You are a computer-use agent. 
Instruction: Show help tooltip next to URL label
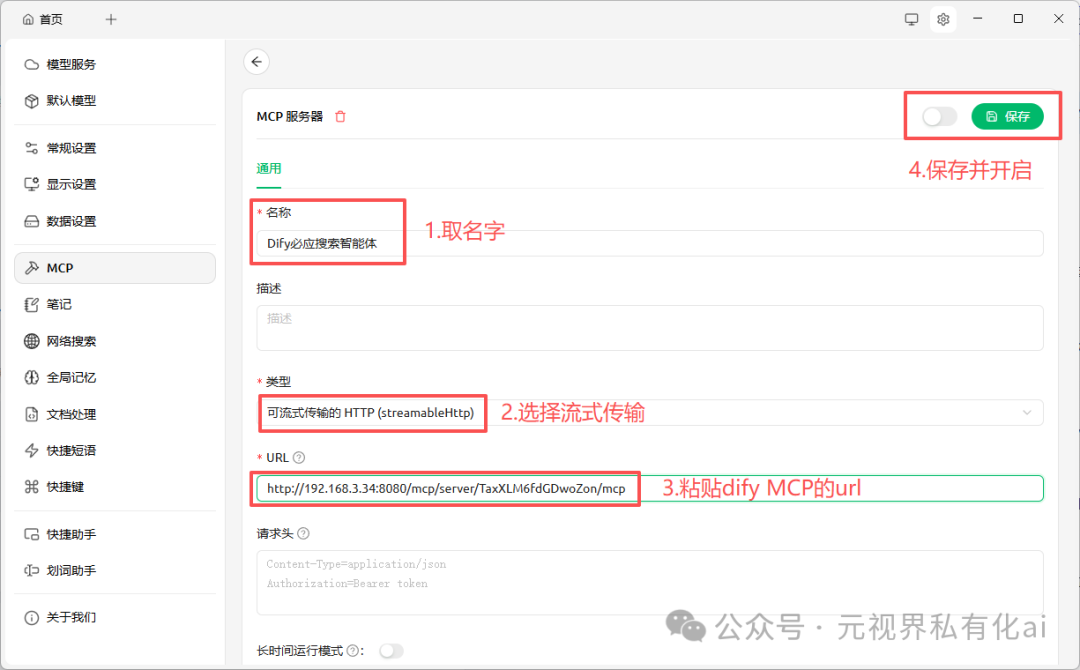coord(299,458)
